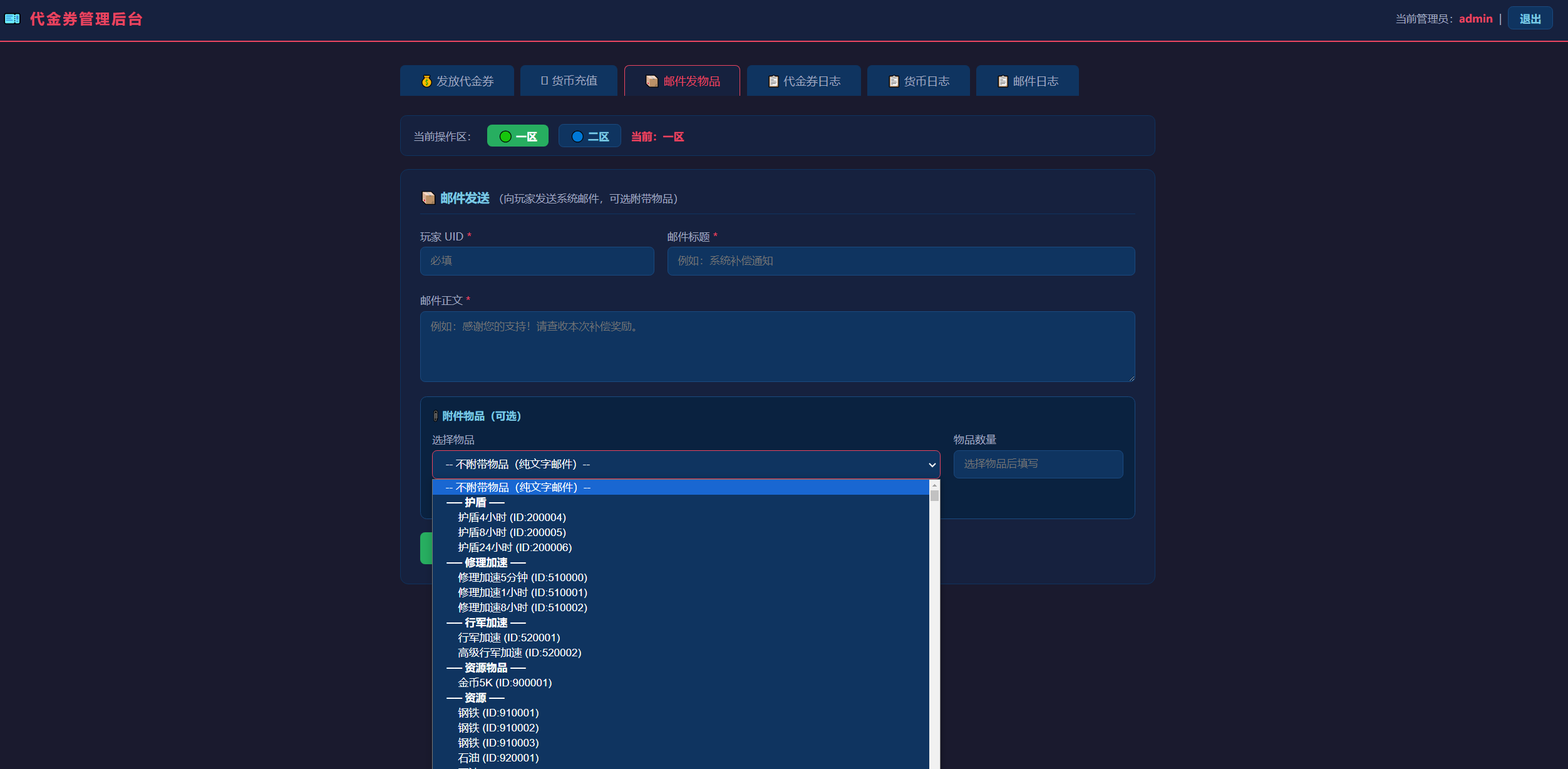Select 护盾4小时 (ID:200004) option
This screenshot has width=1568, height=769.
coord(512,517)
